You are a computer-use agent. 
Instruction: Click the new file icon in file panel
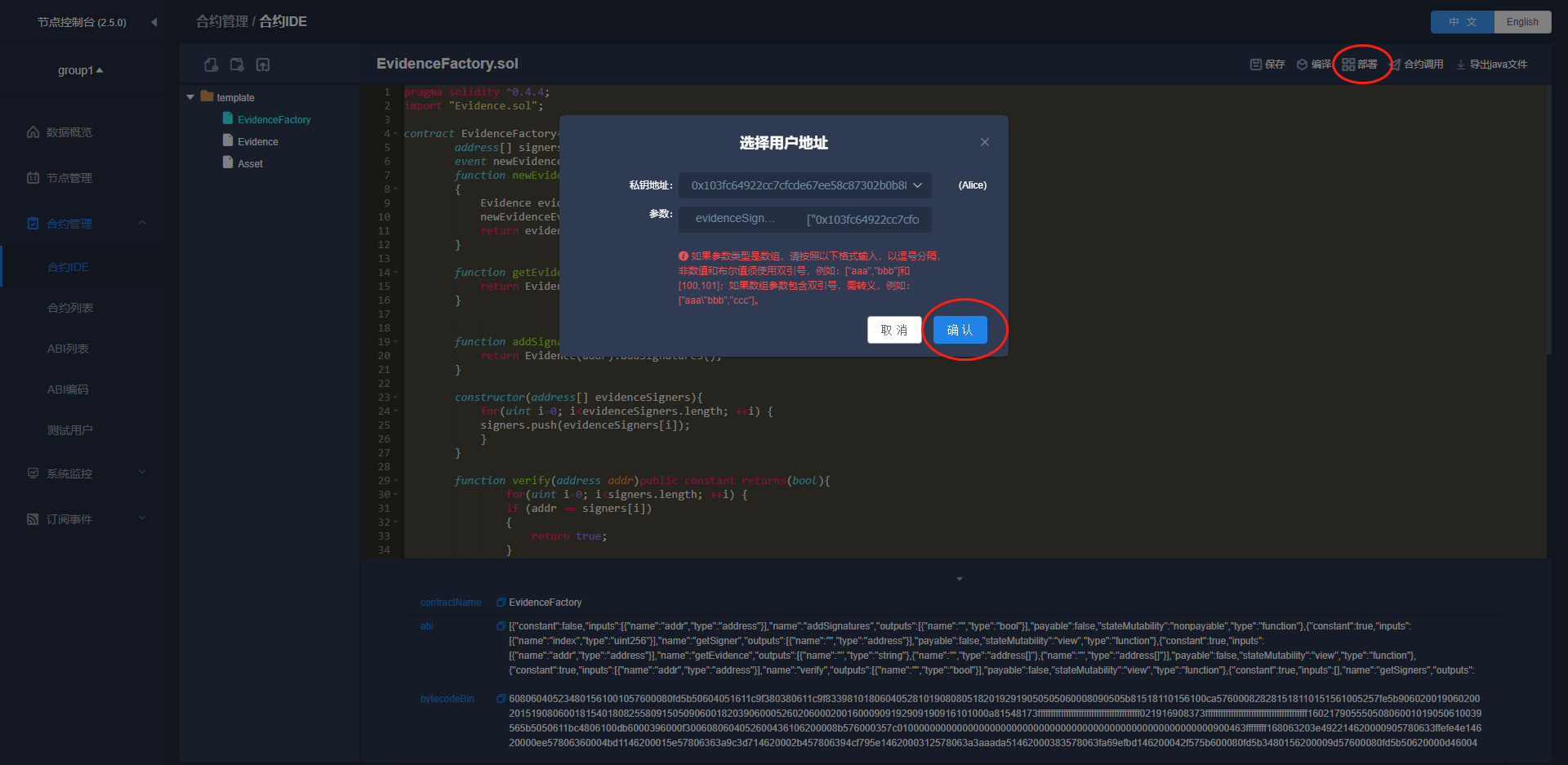212,64
